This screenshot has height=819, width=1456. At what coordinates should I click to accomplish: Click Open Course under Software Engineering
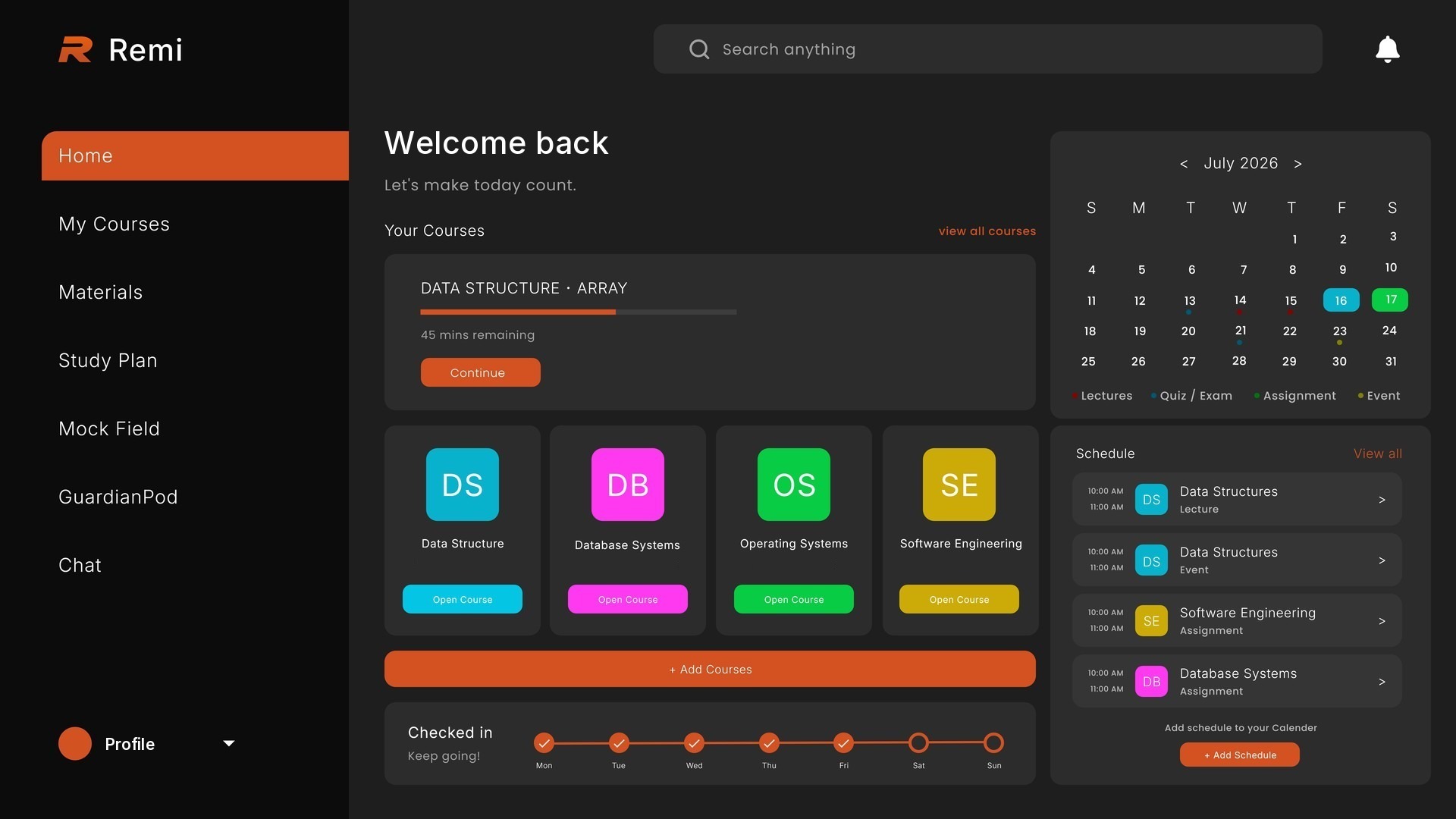pos(959,599)
